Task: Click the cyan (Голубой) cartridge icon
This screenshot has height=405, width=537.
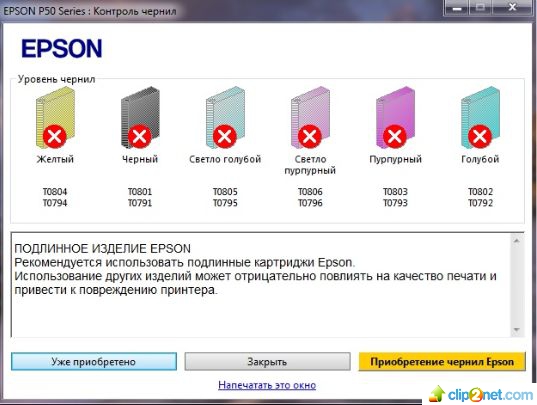Action: (x=480, y=117)
